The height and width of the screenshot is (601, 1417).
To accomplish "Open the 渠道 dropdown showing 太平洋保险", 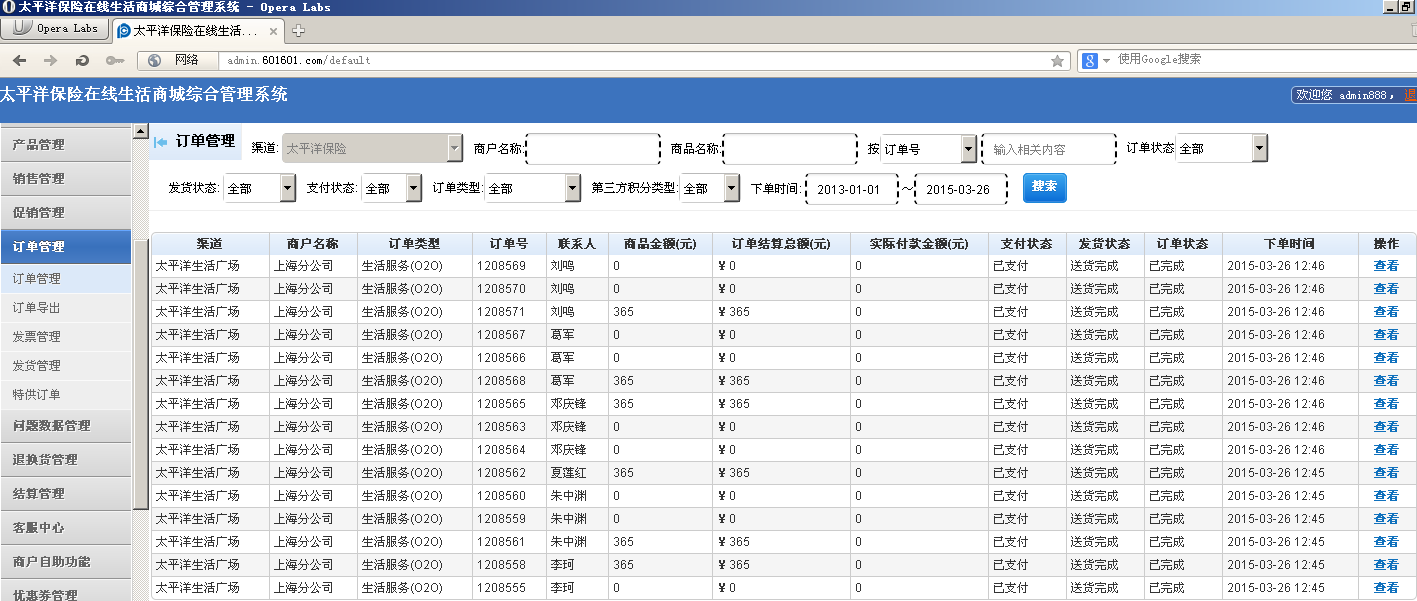I will [x=372, y=148].
